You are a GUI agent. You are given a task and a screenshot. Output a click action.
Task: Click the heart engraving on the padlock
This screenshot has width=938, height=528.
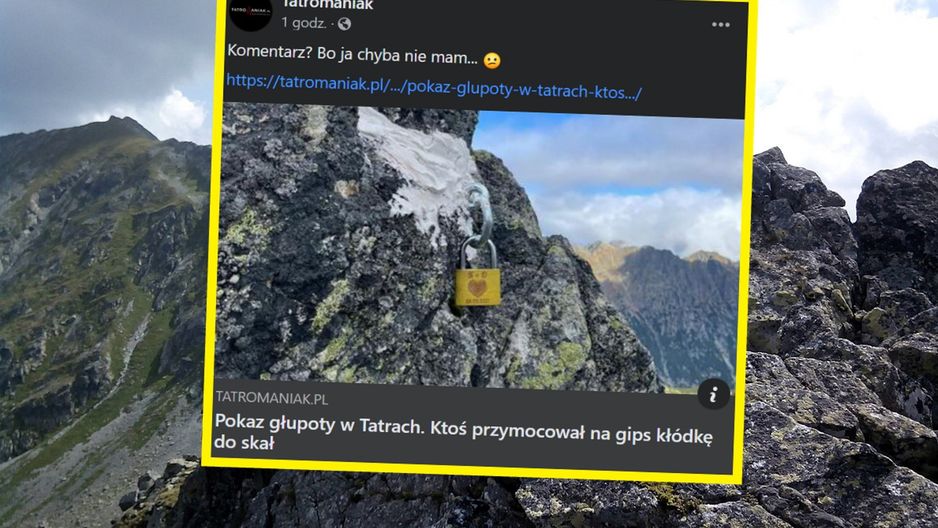click(477, 289)
